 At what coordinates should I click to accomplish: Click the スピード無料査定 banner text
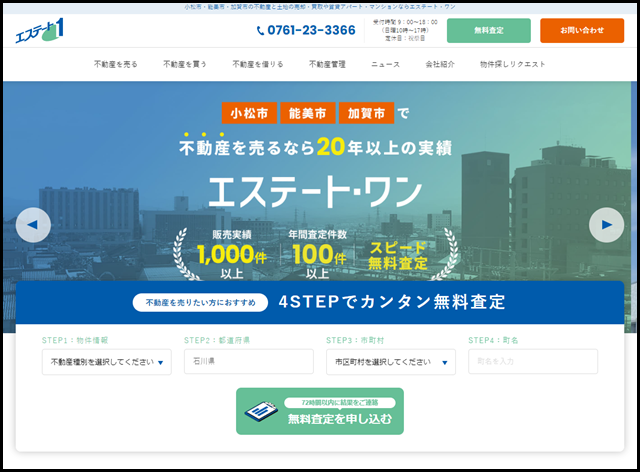click(398, 256)
